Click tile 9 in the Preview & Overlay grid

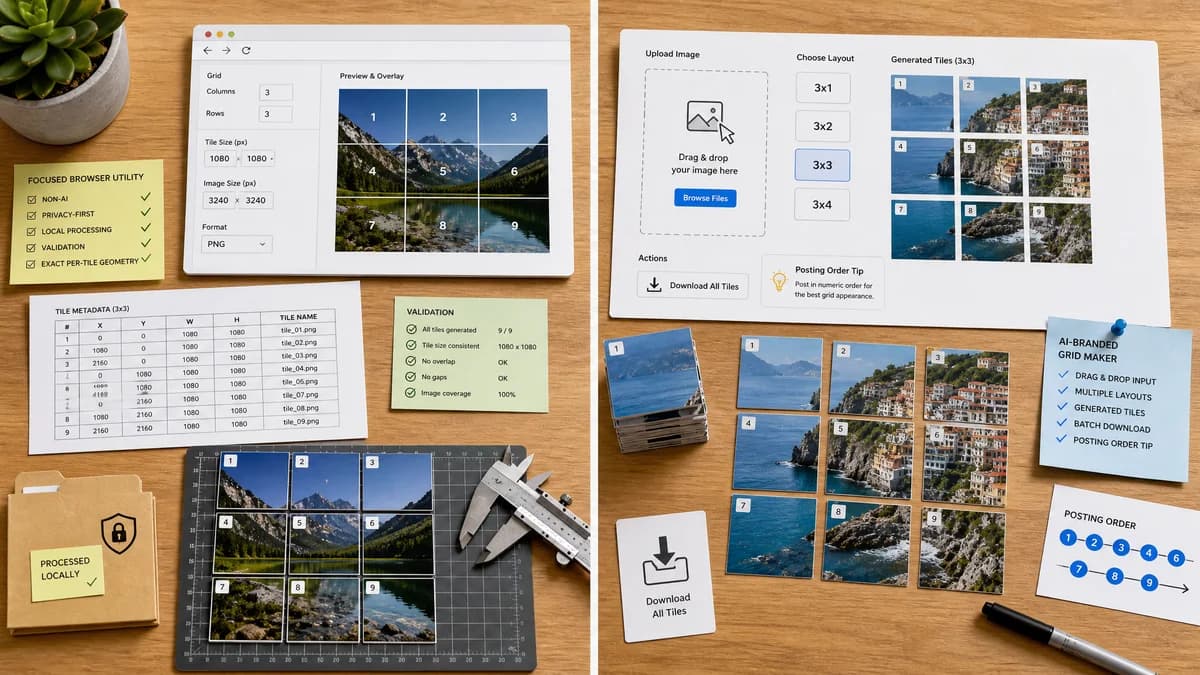514,225
